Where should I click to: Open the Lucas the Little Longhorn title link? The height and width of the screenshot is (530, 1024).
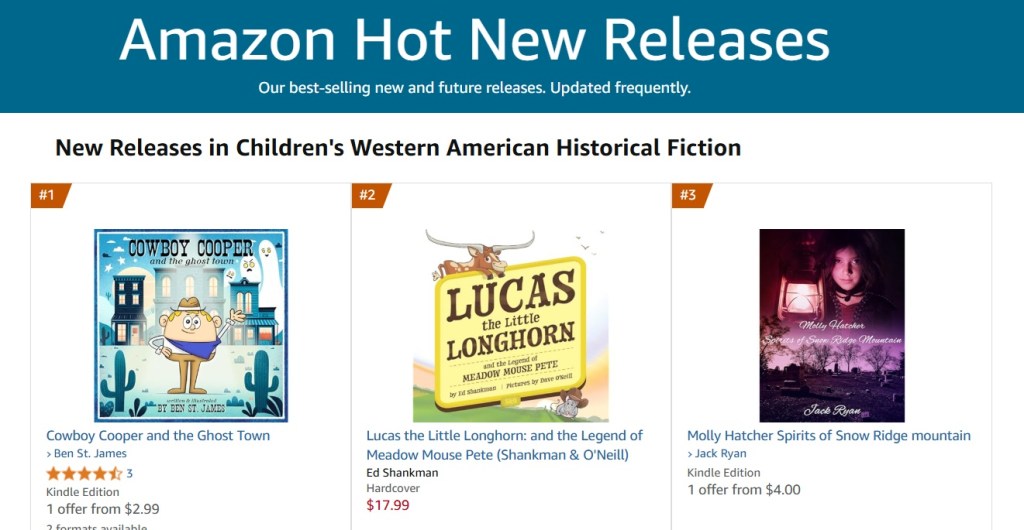pyautogui.click(x=504, y=445)
